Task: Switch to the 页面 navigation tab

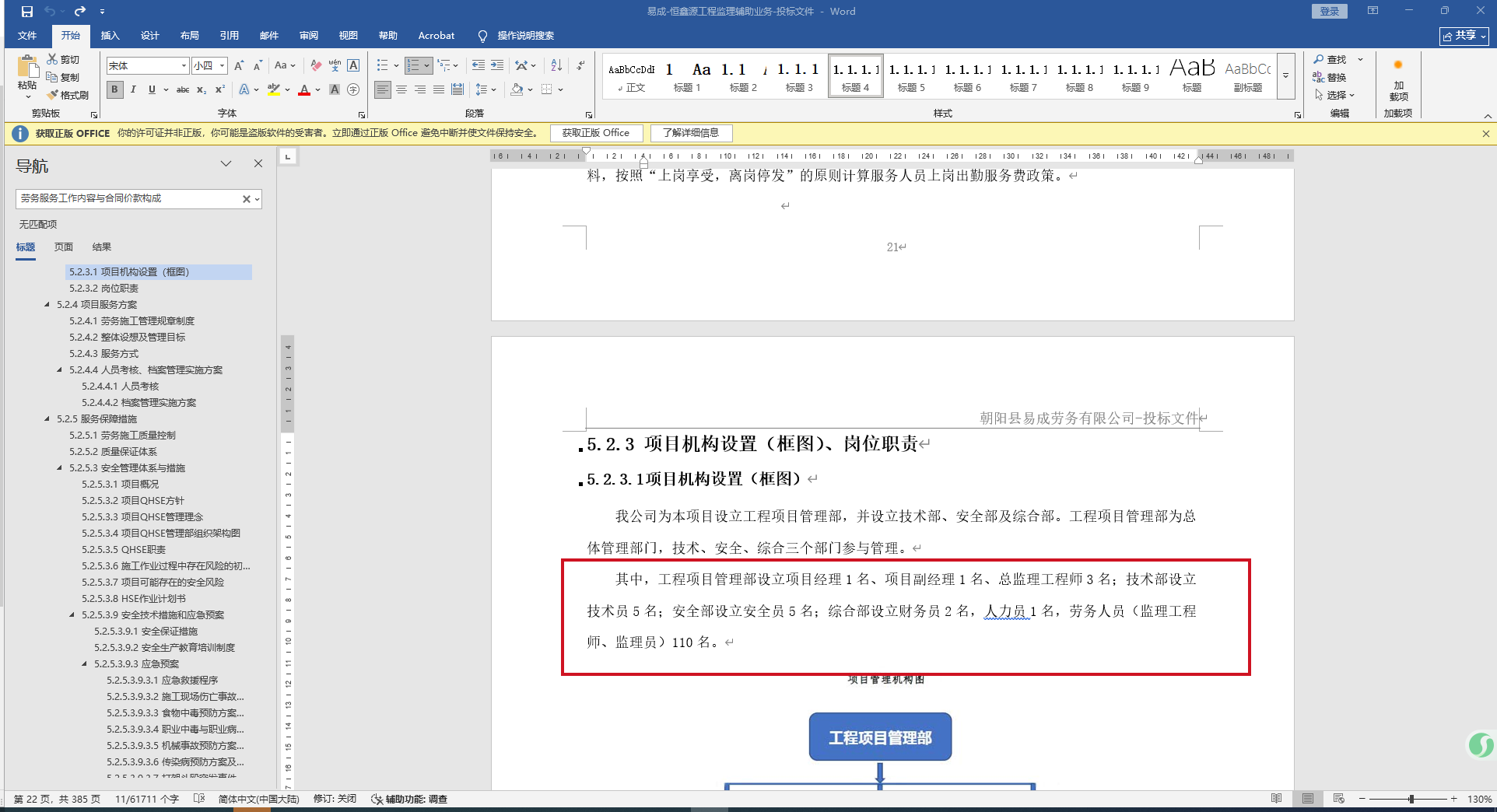Action: 64,247
